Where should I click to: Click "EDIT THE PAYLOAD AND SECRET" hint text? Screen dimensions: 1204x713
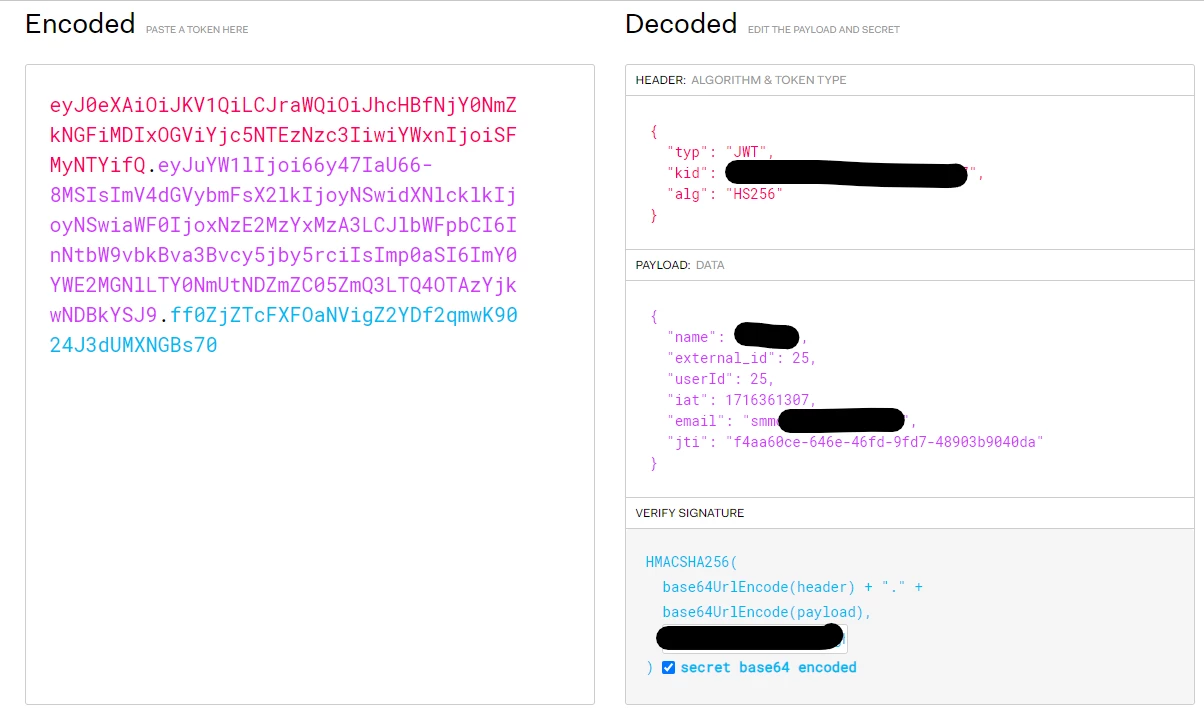point(824,30)
